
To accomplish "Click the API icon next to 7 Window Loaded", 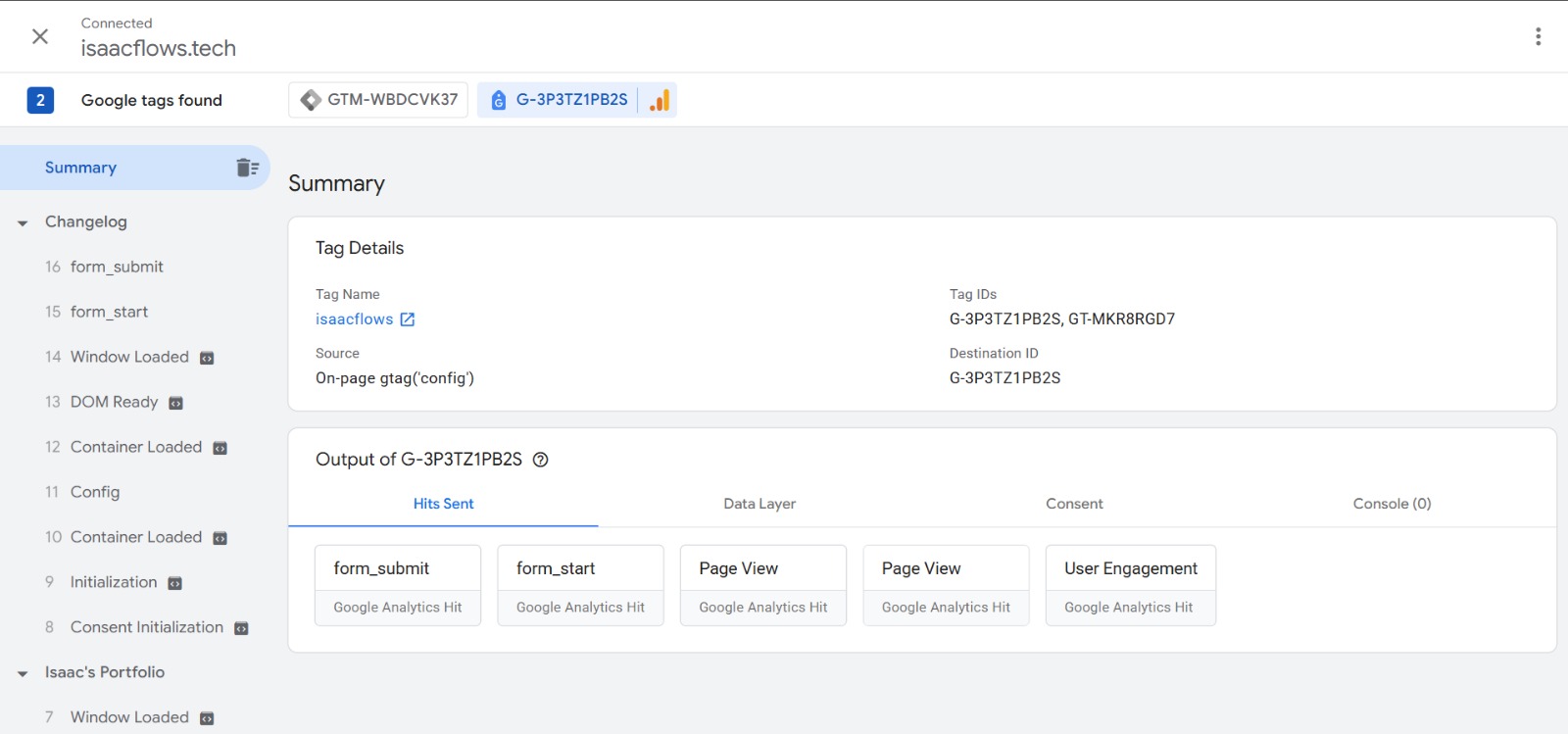I will pos(207,718).
